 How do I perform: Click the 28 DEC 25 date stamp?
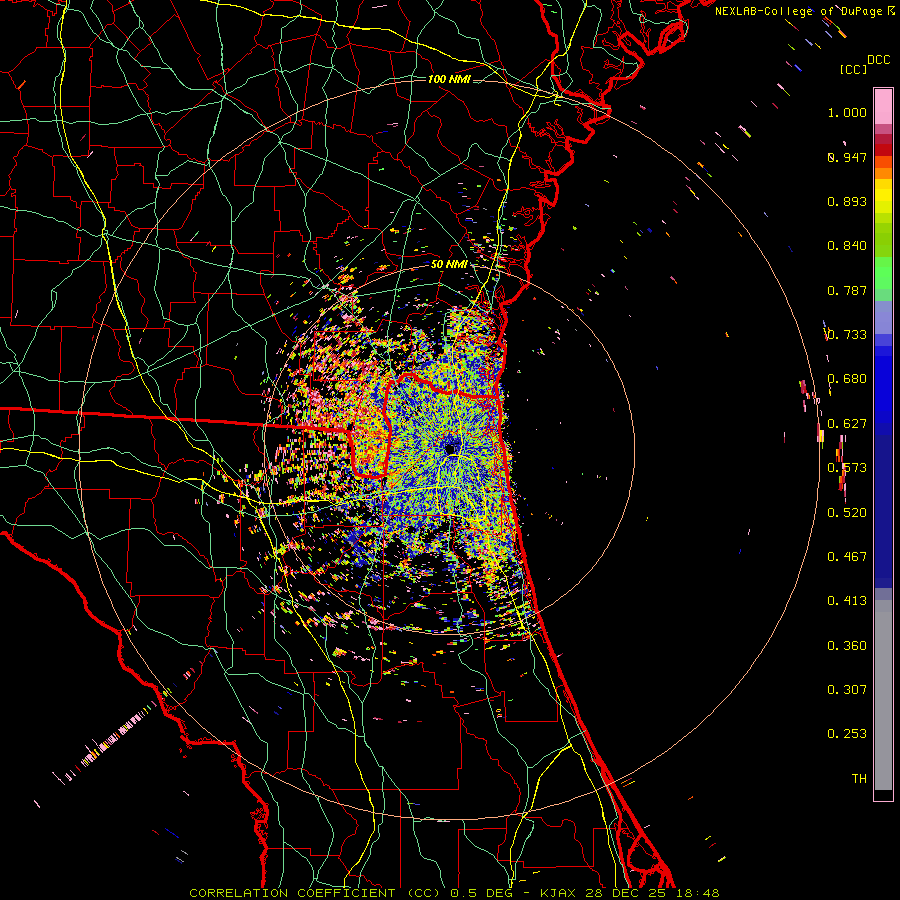[626, 893]
